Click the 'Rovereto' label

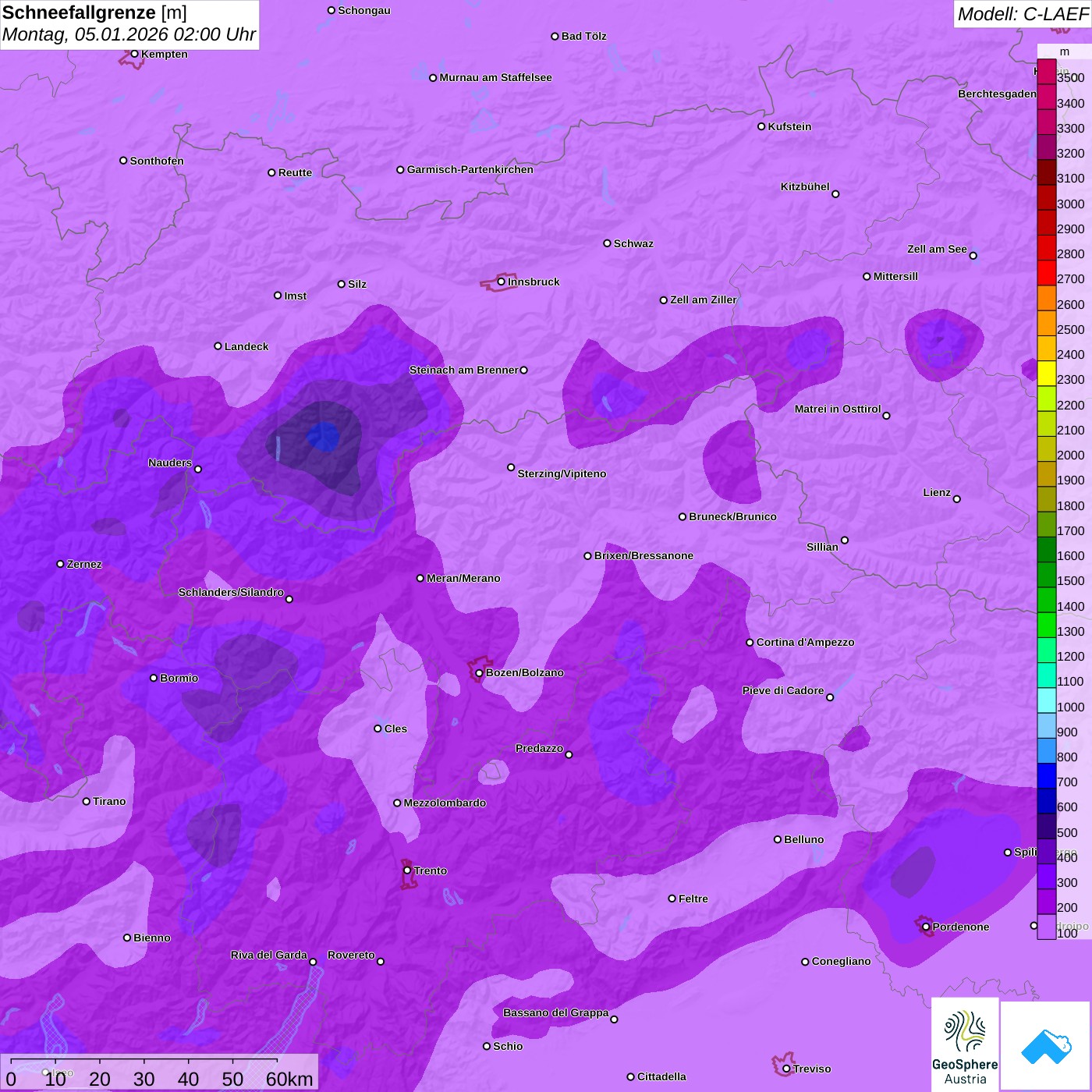tap(351, 955)
